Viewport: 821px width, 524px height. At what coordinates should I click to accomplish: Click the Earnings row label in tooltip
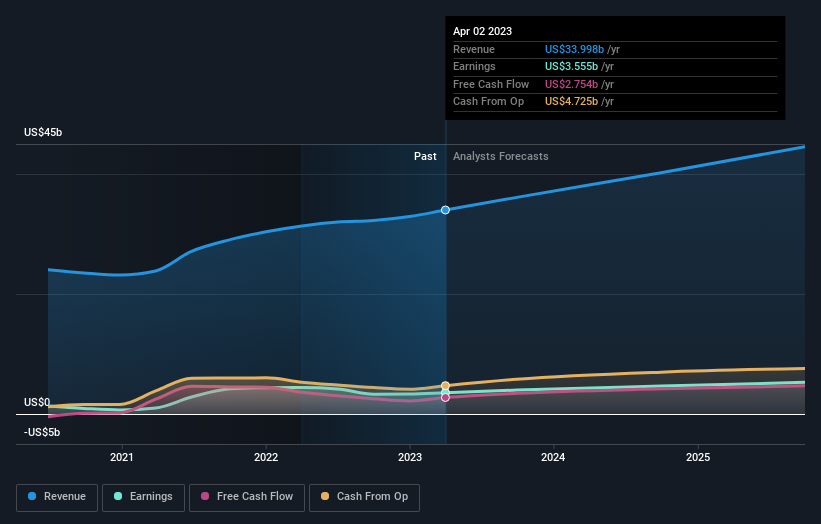tap(474, 66)
